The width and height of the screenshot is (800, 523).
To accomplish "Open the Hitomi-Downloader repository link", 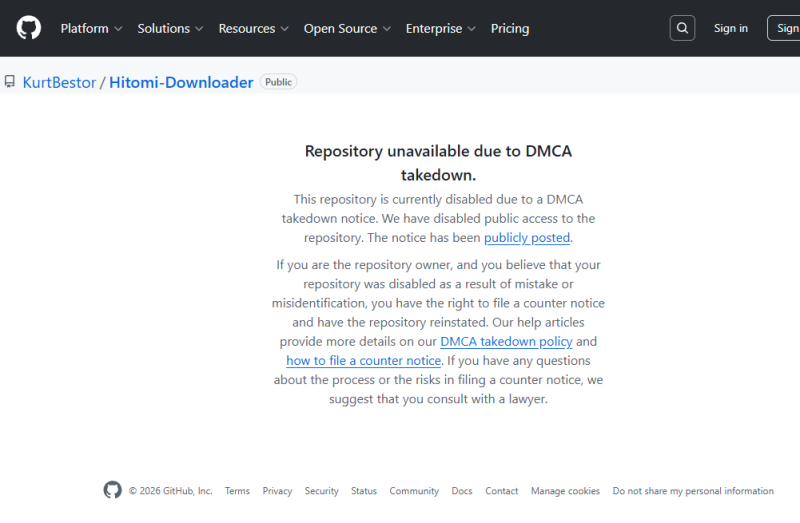I will (181, 82).
